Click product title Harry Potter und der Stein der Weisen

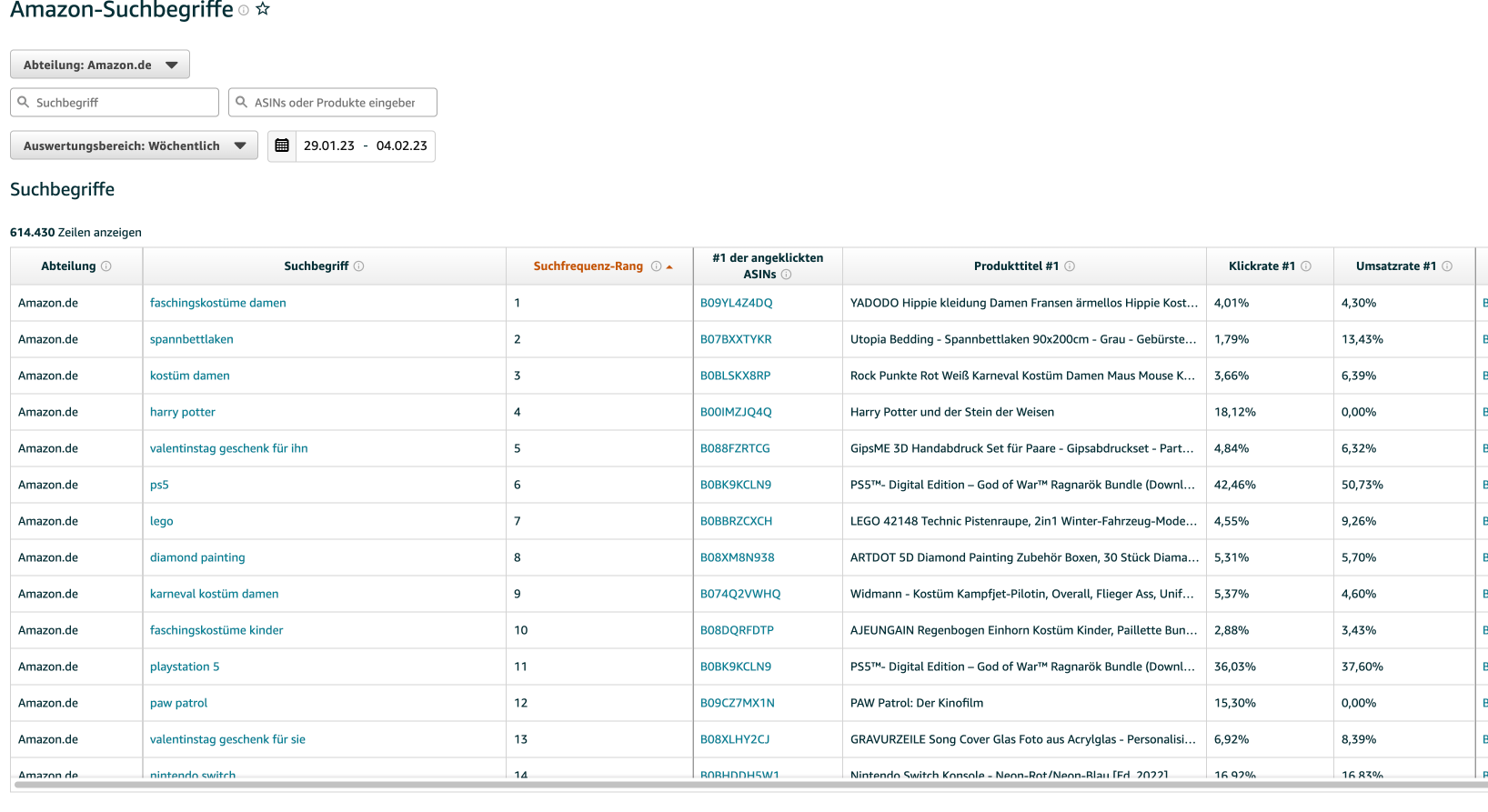pos(952,412)
